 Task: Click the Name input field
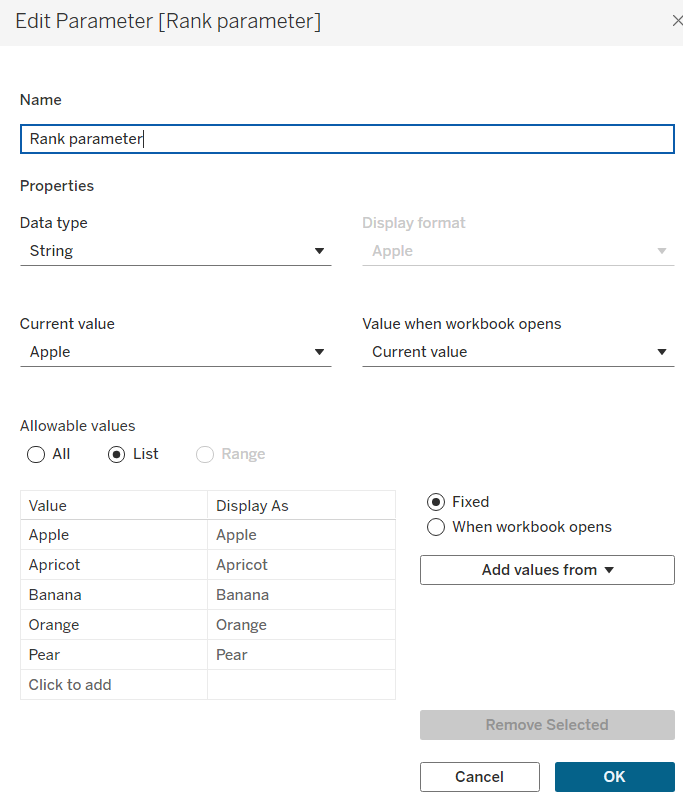(347, 139)
